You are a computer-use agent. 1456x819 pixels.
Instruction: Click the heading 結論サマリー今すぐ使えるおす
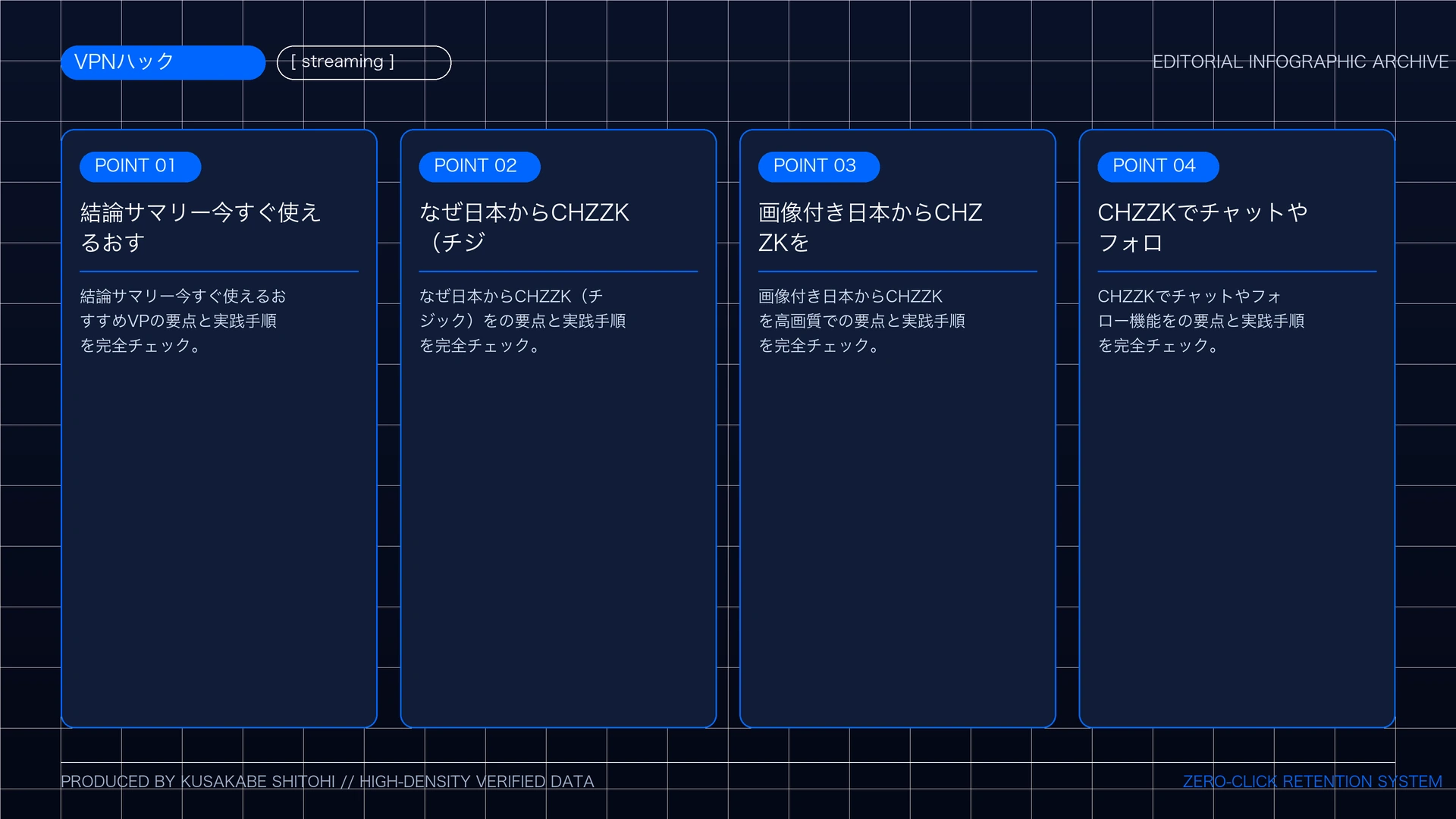point(201,227)
